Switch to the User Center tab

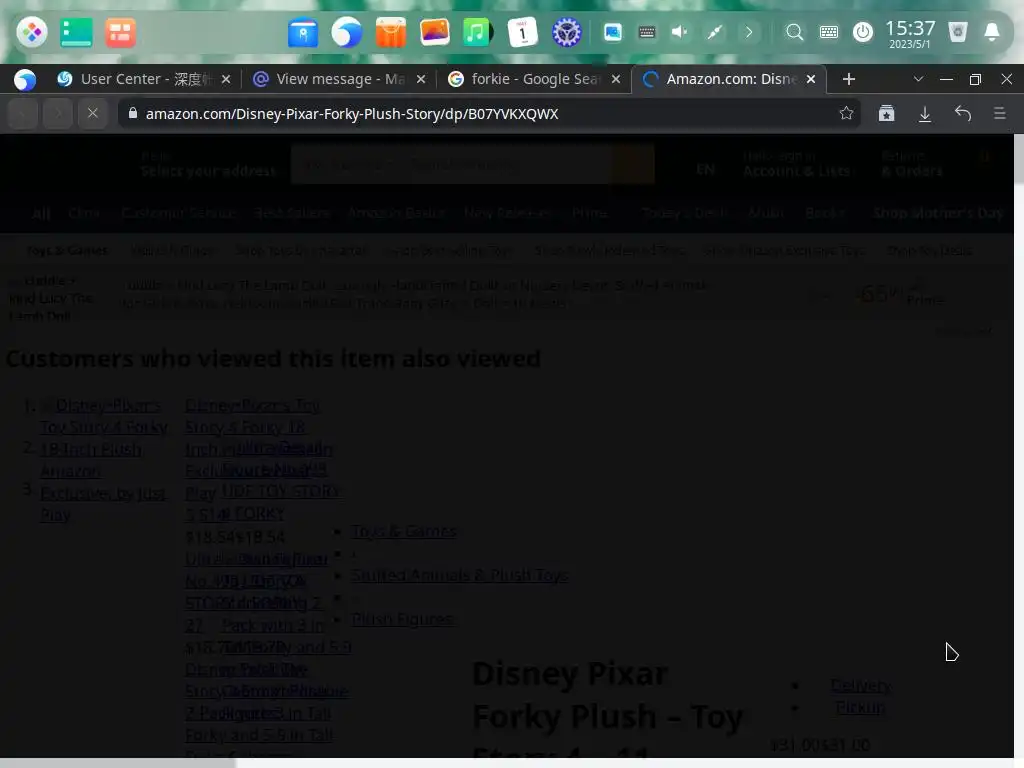tap(144, 79)
